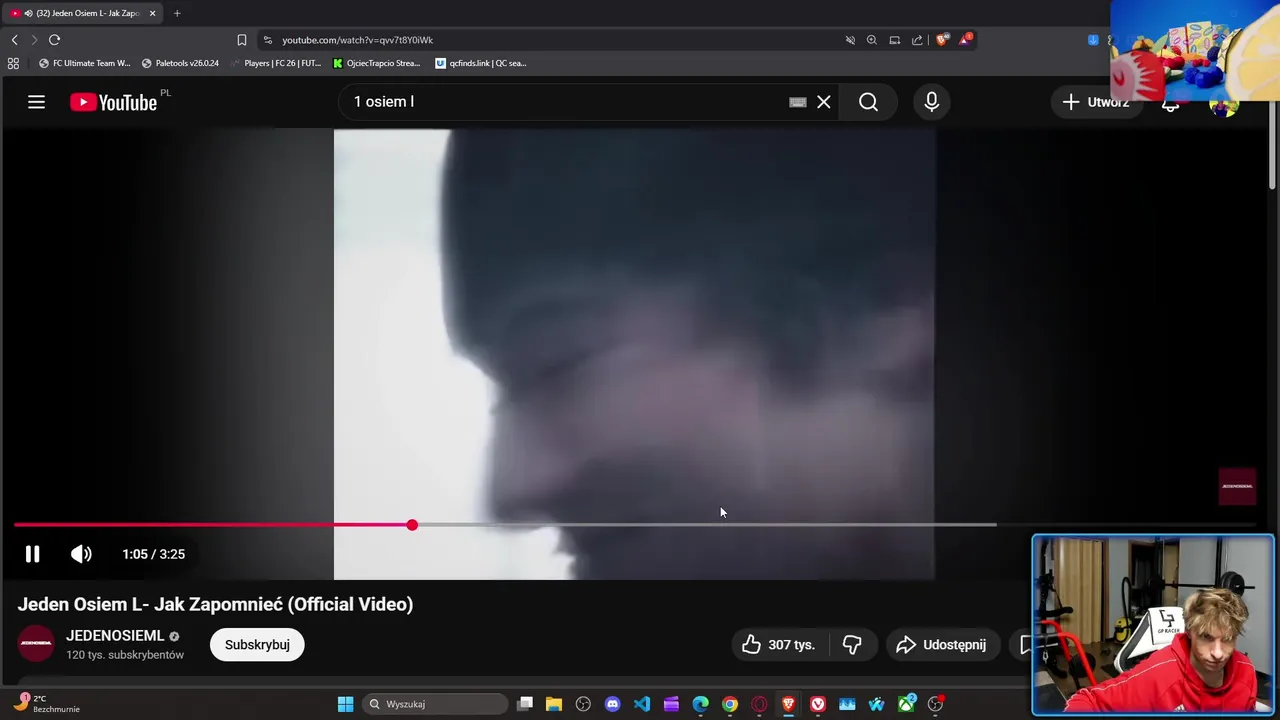
Task: Open FC Ultimate Team bookmark
Action: click(x=84, y=63)
